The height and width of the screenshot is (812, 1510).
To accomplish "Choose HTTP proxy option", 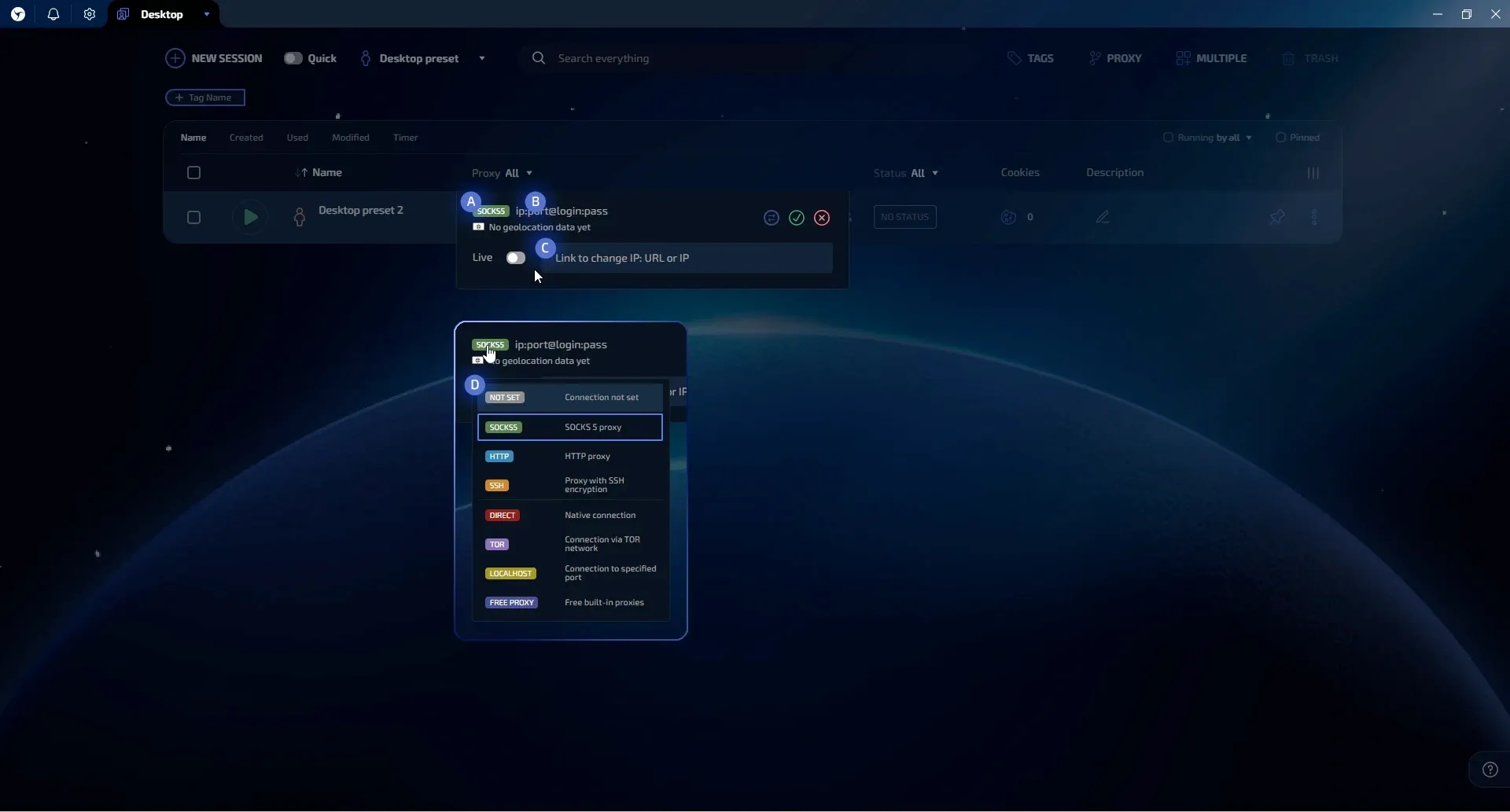I will pyautogui.click(x=570, y=457).
